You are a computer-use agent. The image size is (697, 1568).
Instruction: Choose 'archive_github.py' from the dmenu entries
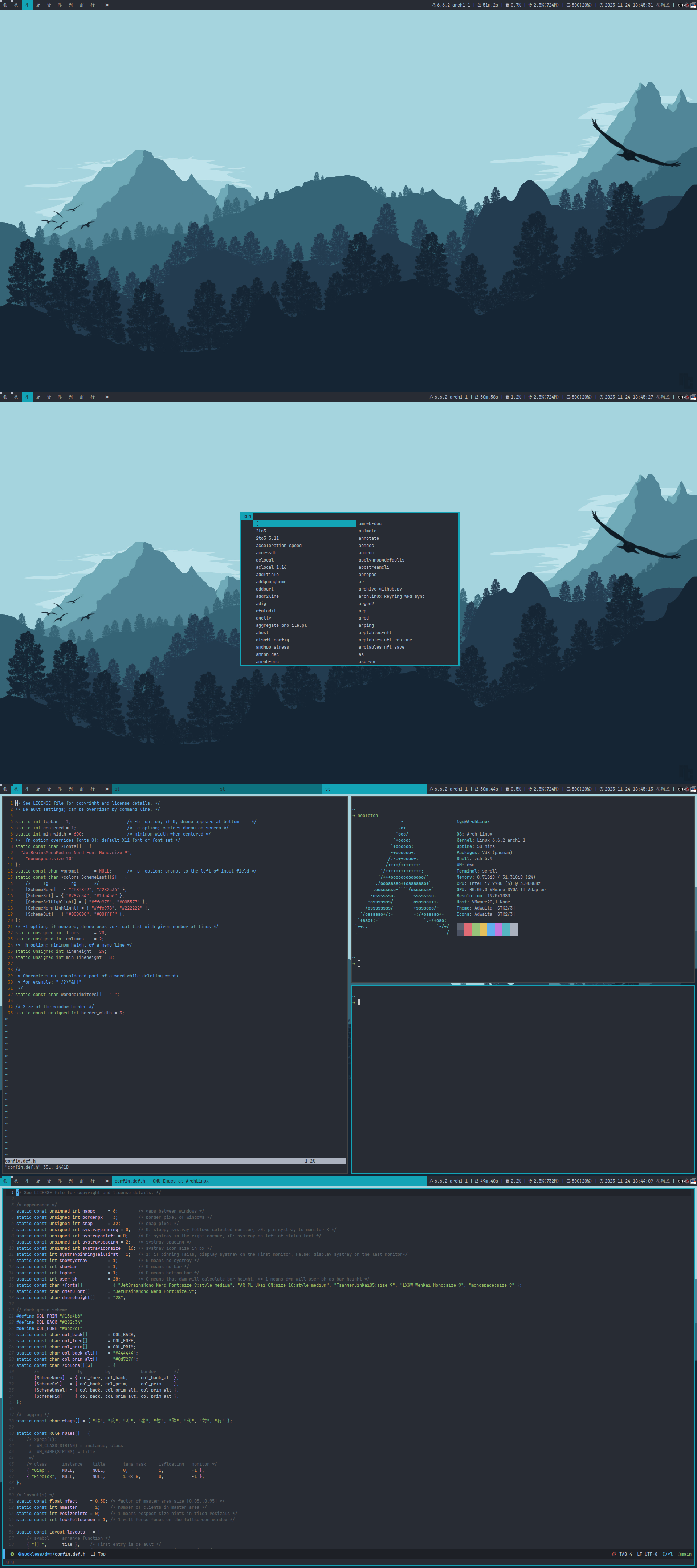(380, 589)
